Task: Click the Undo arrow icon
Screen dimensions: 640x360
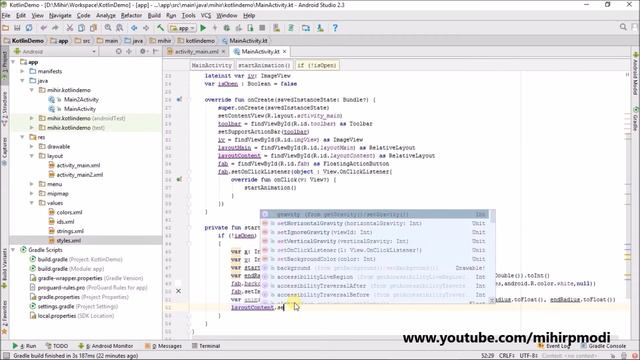Action: [43, 28]
